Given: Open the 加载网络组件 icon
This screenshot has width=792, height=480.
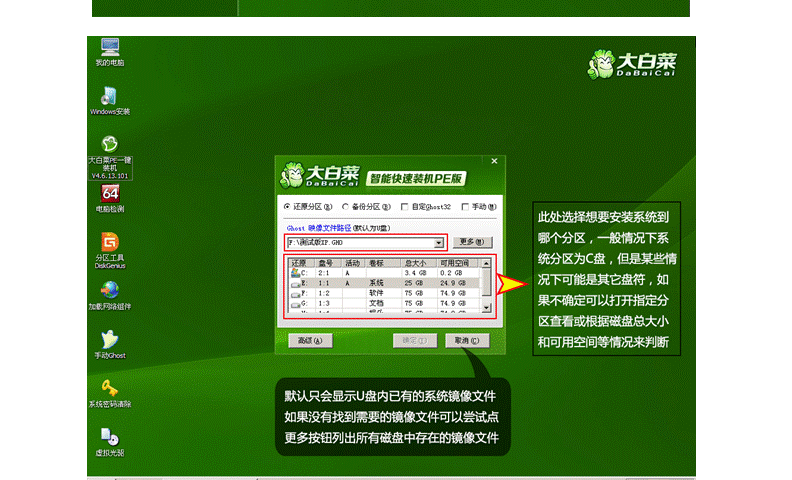Looking at the screenshot, I should pos(110,291).
